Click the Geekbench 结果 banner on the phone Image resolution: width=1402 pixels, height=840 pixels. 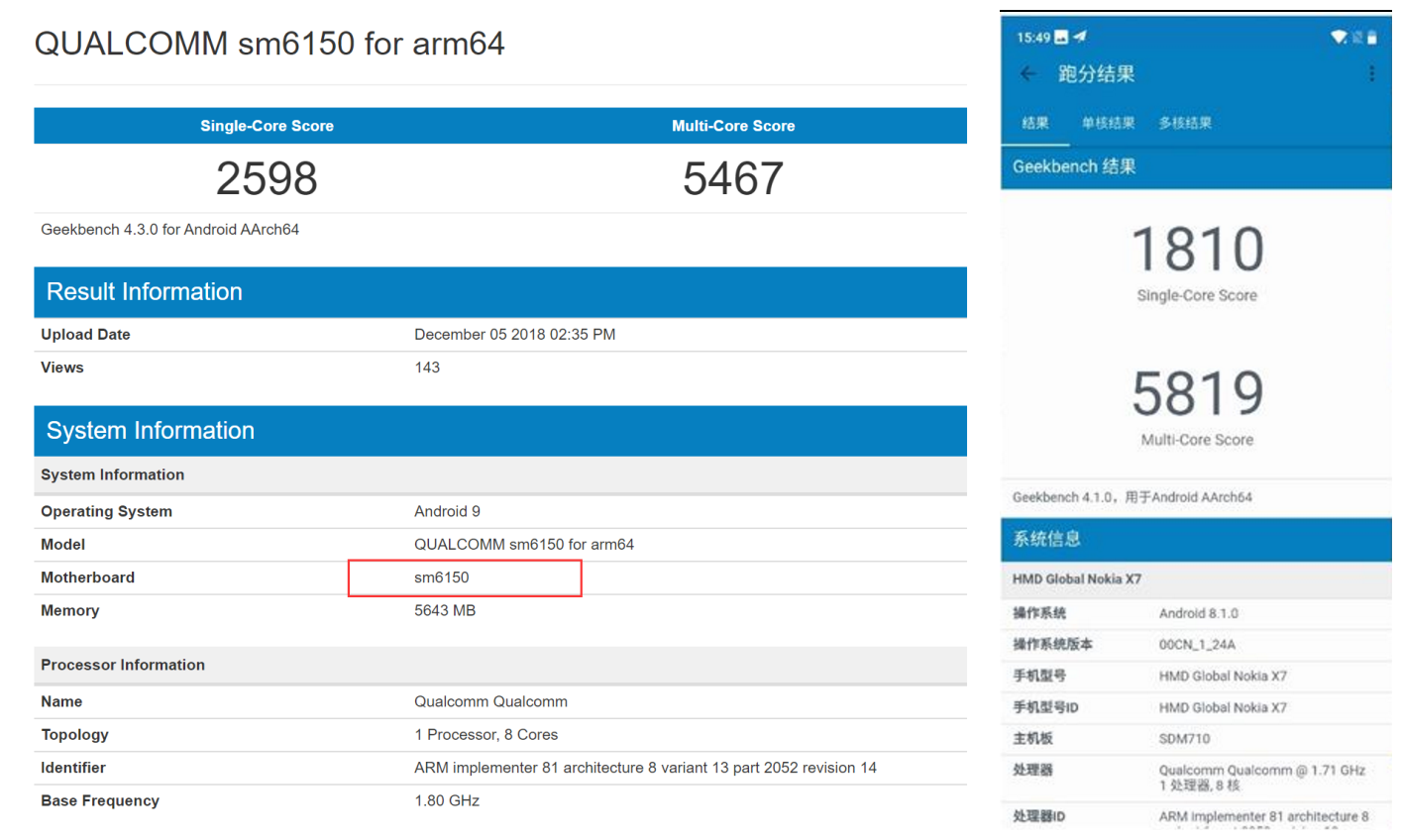pos(1196,167)
